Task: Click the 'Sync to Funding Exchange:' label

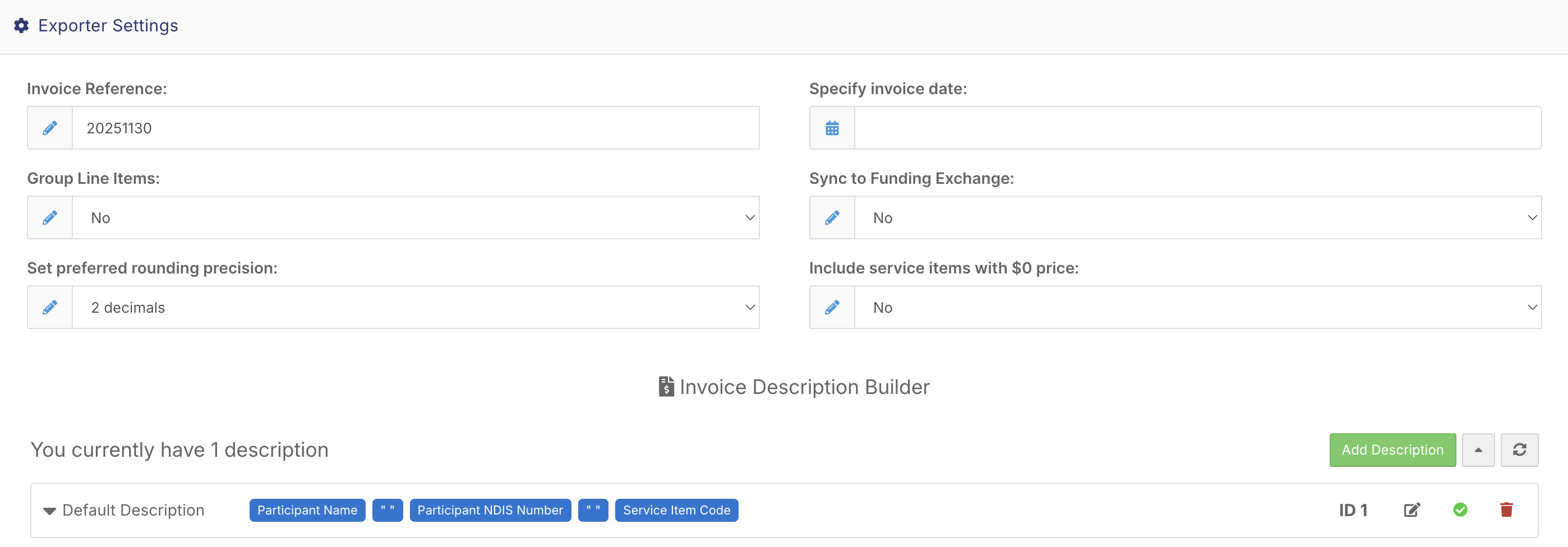Action: coord(911,178)
